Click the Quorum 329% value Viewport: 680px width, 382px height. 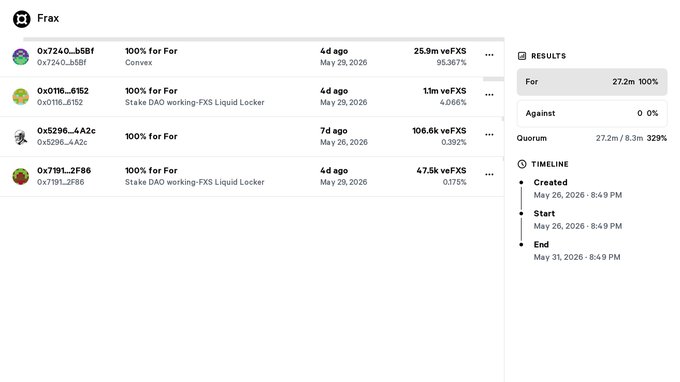coord(657,138)
